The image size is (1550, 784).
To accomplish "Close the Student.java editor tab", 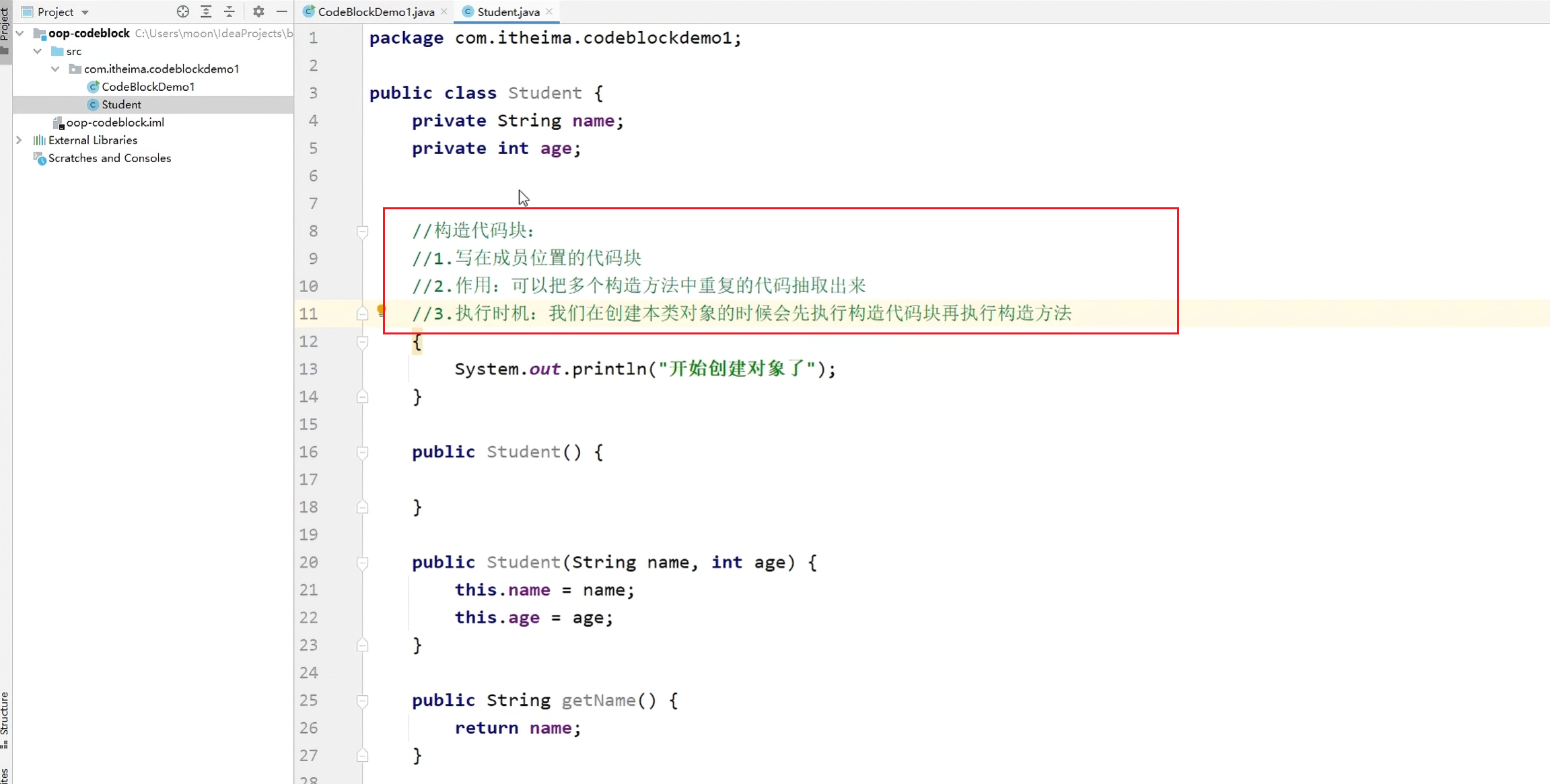I will pos(550,11).
